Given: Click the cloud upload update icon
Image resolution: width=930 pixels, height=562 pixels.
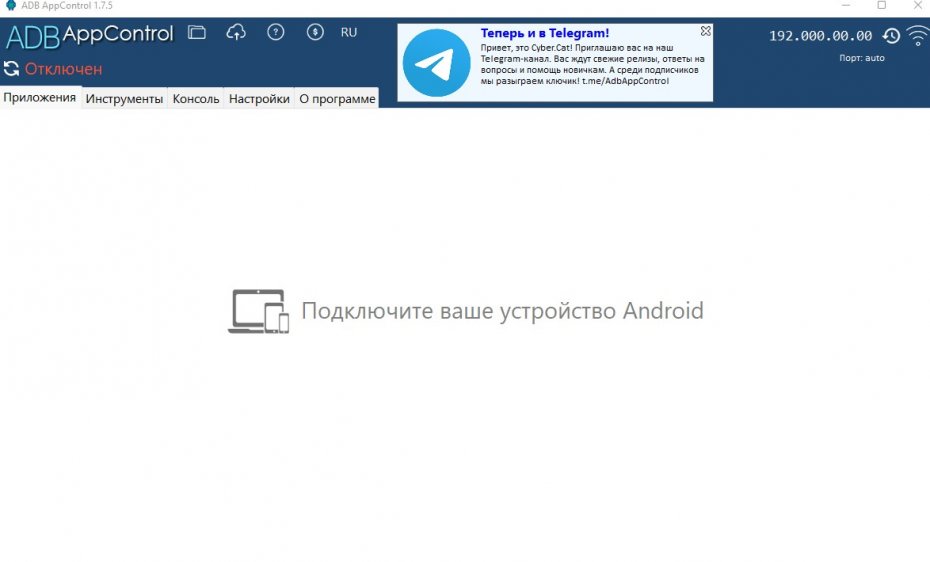Looking at the screenshot, I should (x=236, y=32).
